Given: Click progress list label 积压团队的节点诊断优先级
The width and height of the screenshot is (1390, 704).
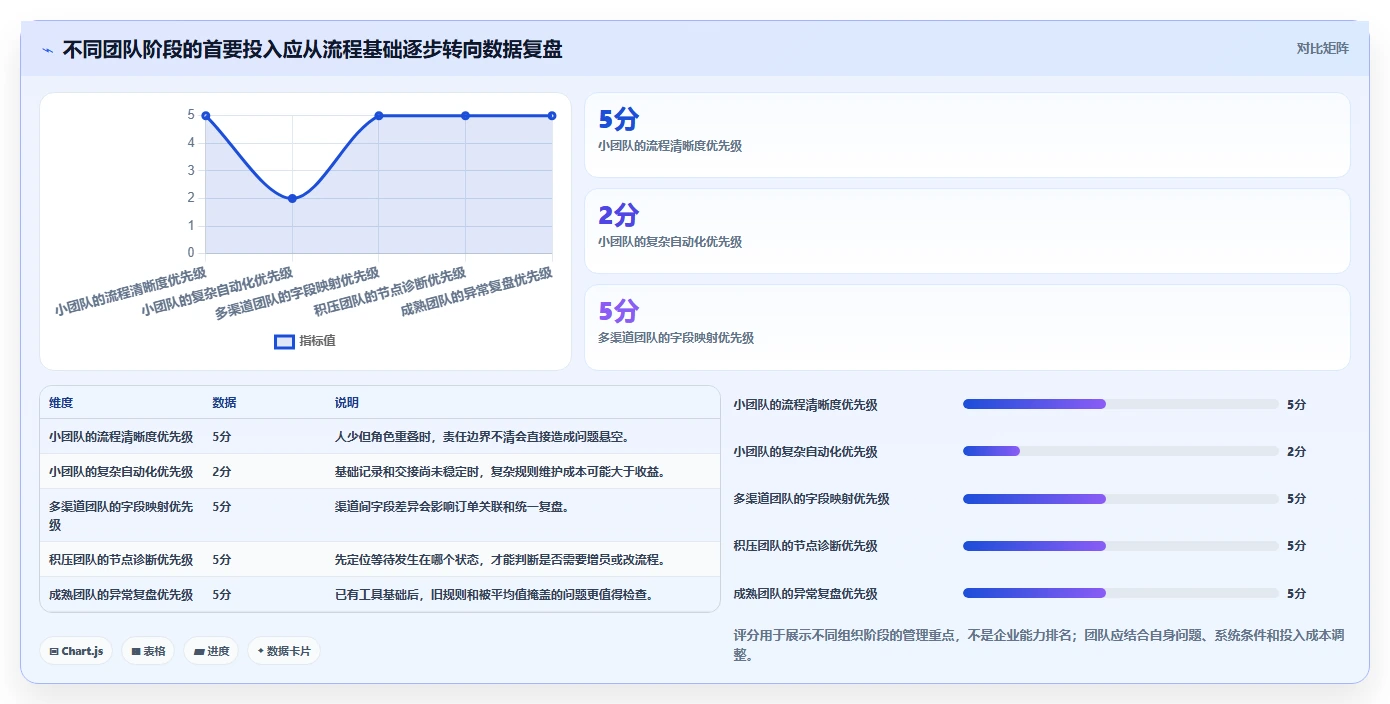Looking at the screenshot, I should pyautogui.click(x=805, y=546).
